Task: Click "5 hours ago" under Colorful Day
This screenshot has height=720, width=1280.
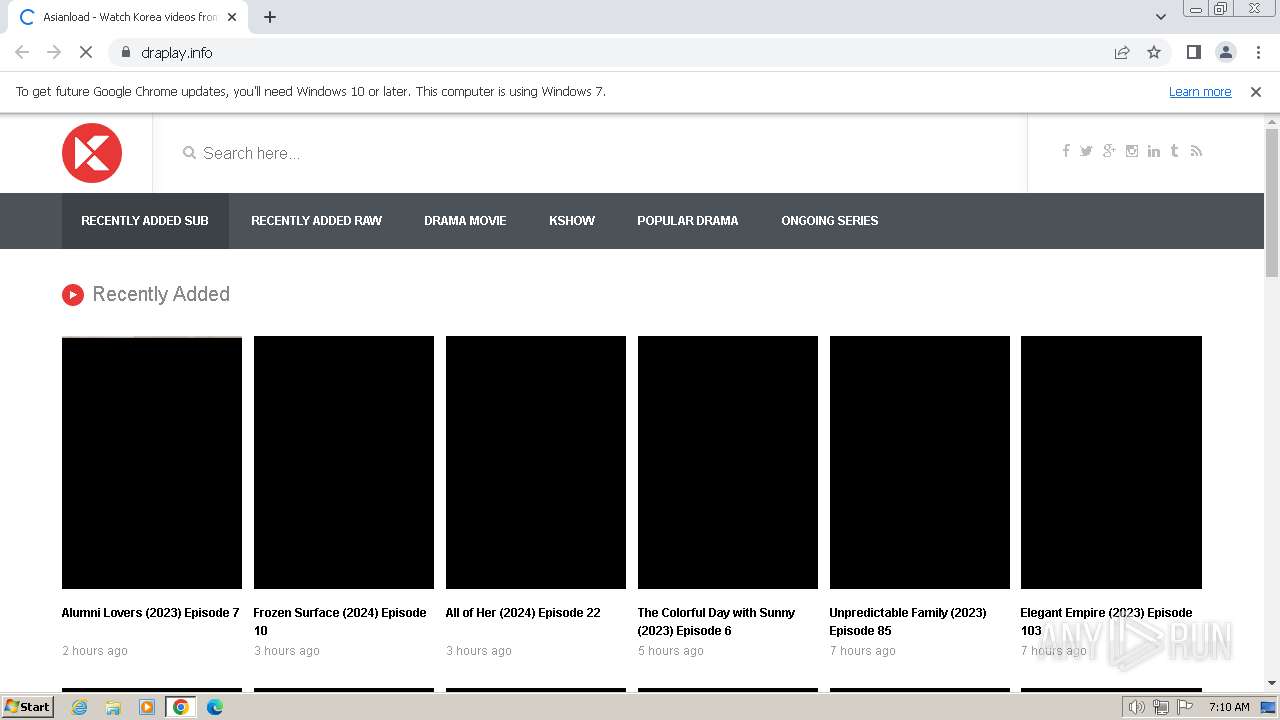Action: [x=671, y=651]
